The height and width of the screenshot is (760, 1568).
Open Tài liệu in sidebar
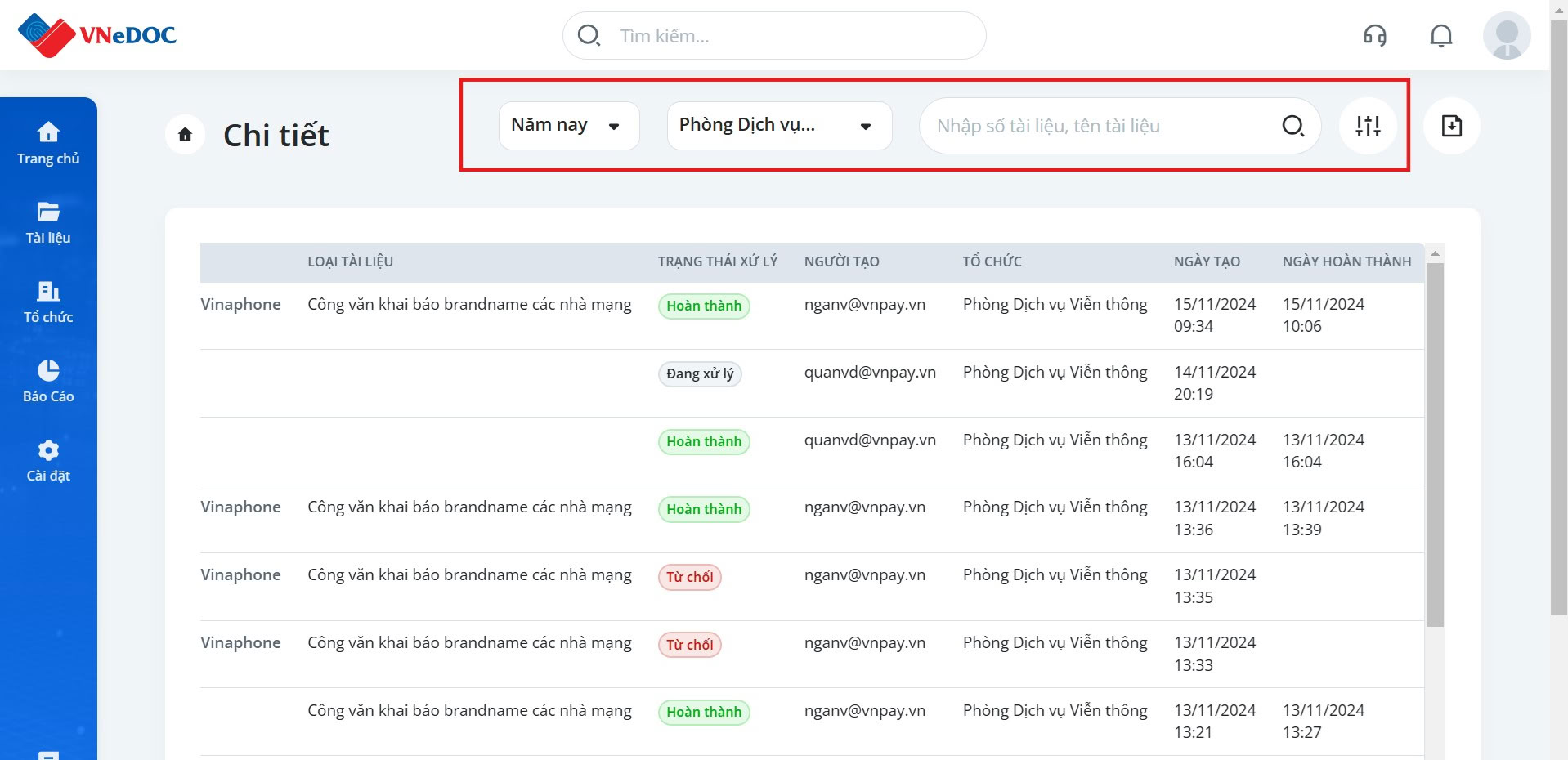click(x=48, y=222)
